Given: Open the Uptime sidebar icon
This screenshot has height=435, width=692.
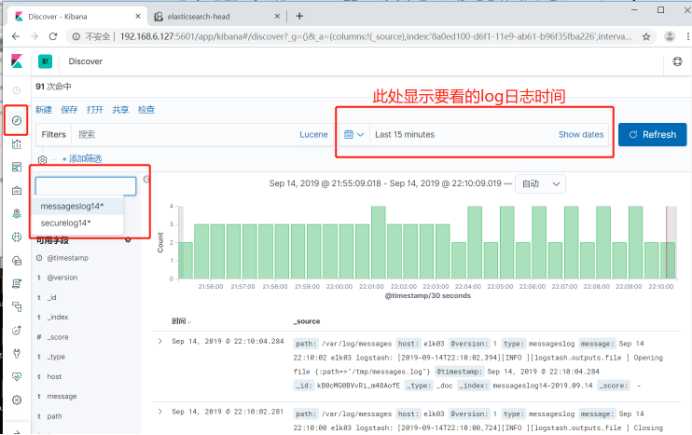Looking at the screenshot, I should click(x=16, y=330).
